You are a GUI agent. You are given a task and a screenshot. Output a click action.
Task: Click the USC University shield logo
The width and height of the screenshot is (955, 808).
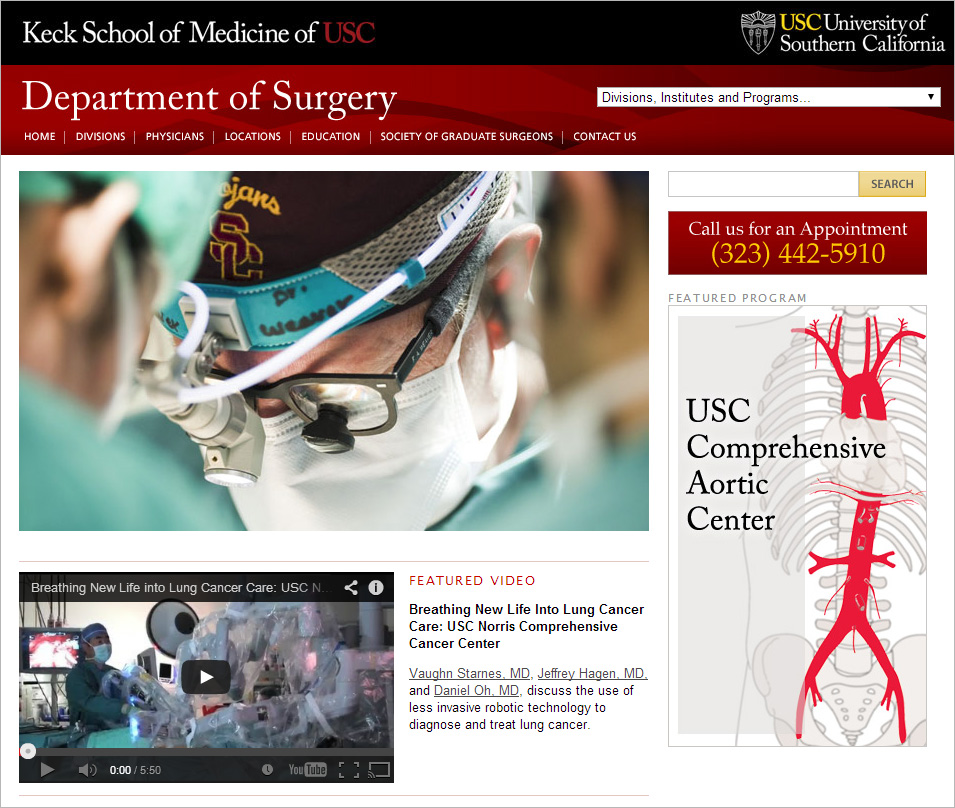tap(758, 33)
